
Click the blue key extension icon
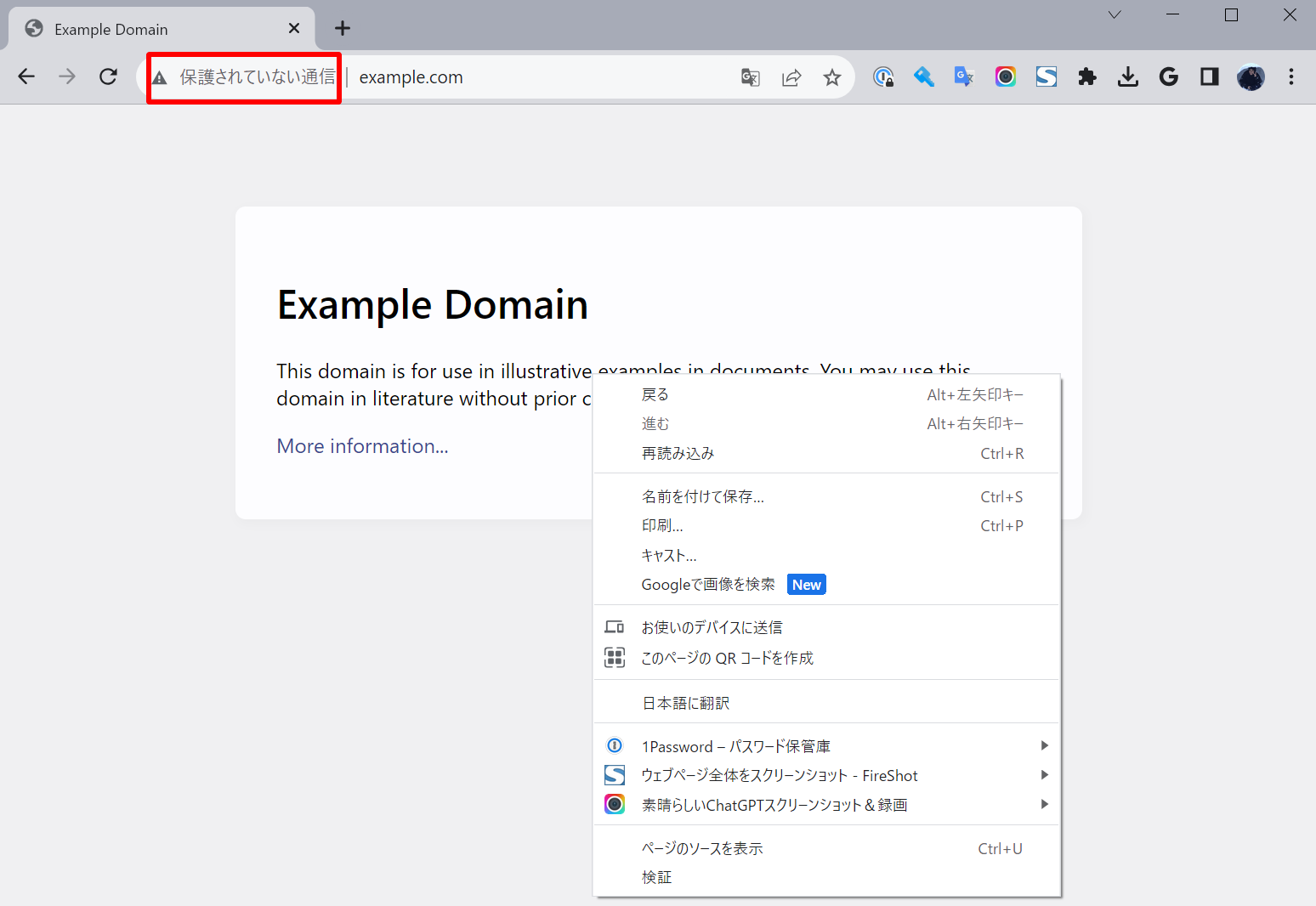coord(924,76)
